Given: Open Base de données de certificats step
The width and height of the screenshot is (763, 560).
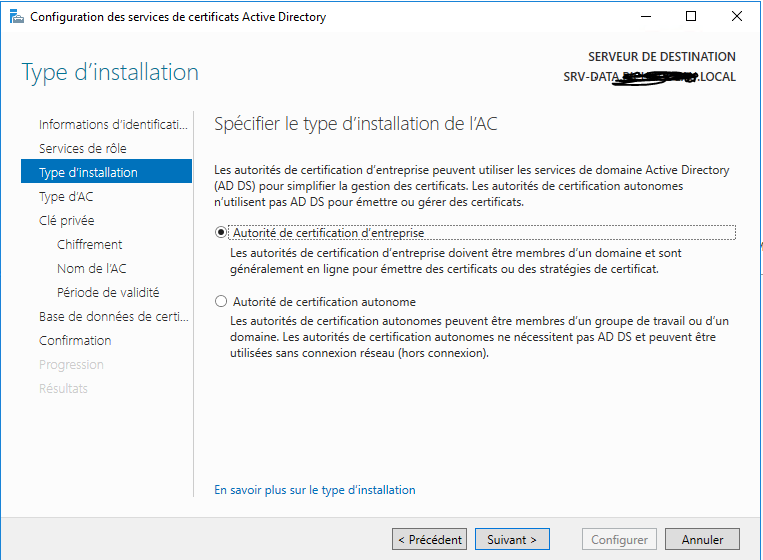Looking at the screenshot, I should point(113,317).
